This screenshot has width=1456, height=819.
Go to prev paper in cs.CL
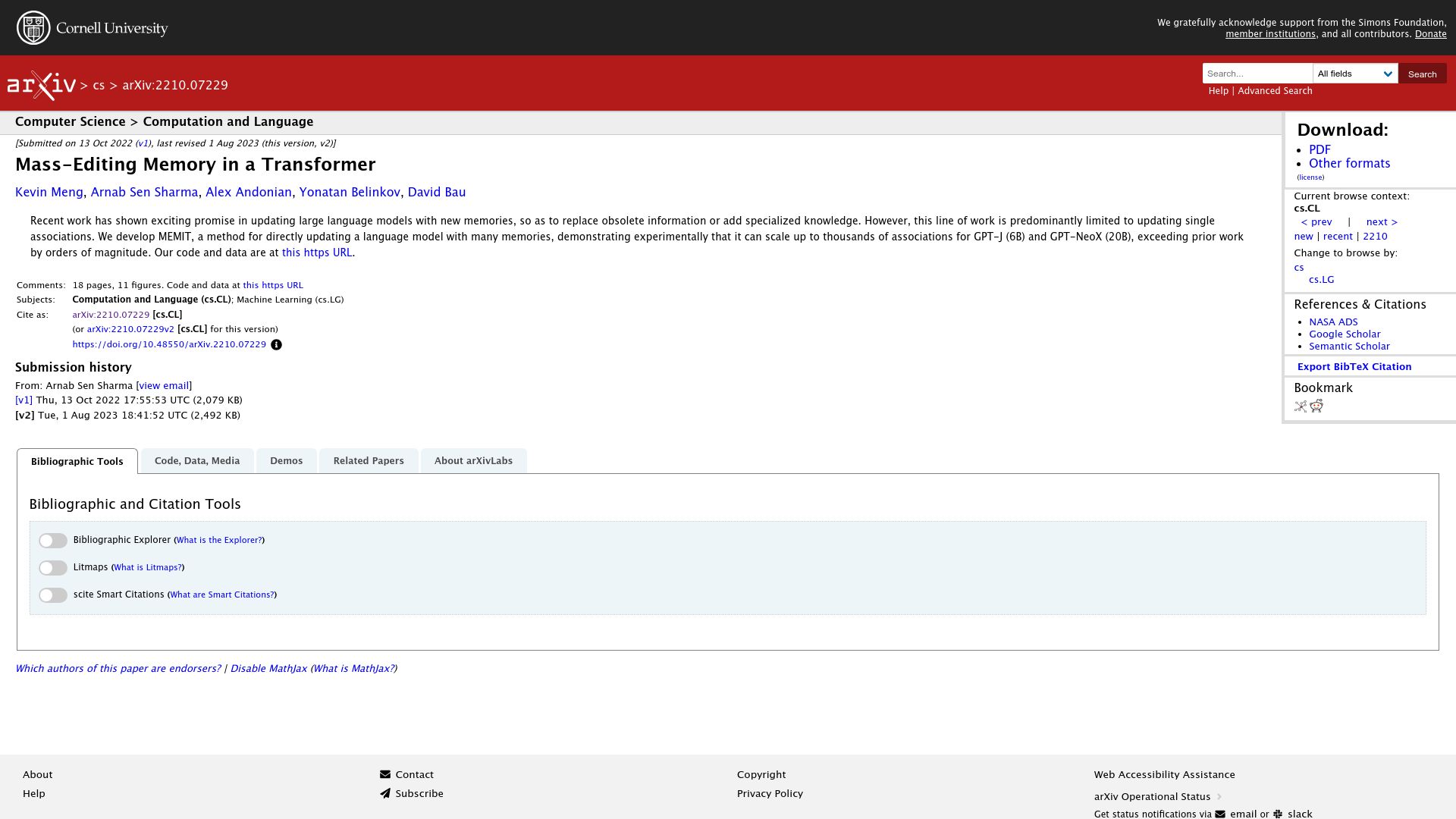click(x=1316, y=222)
